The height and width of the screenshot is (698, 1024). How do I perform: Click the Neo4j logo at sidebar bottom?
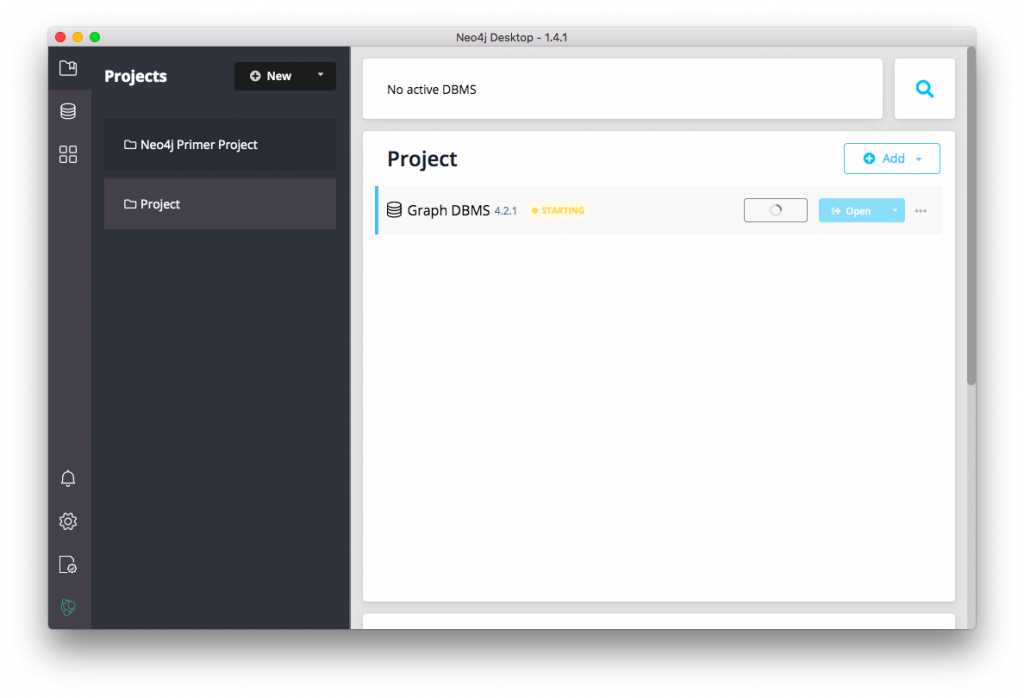coord(68,607)
